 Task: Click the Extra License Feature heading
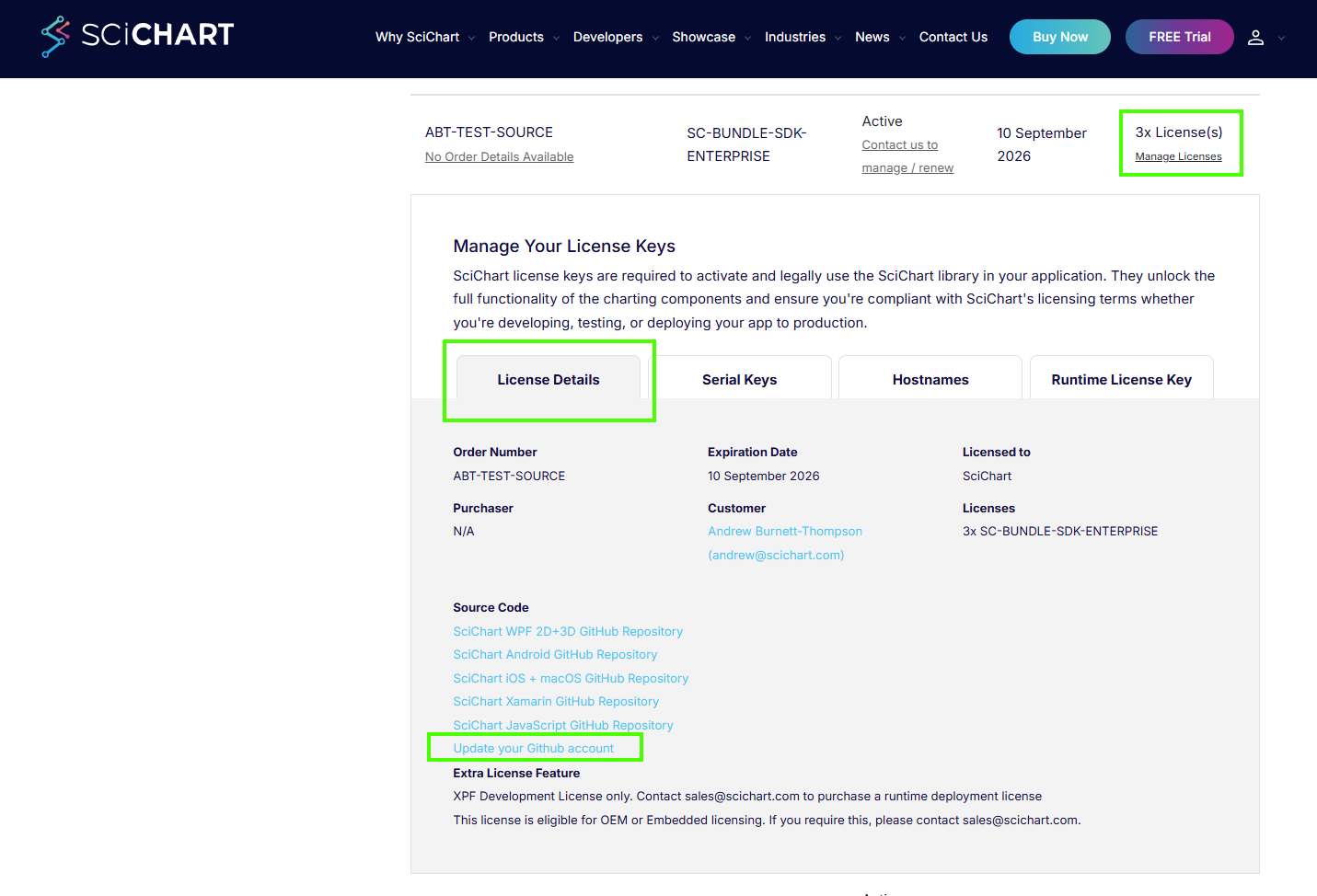tap(516, 773)
